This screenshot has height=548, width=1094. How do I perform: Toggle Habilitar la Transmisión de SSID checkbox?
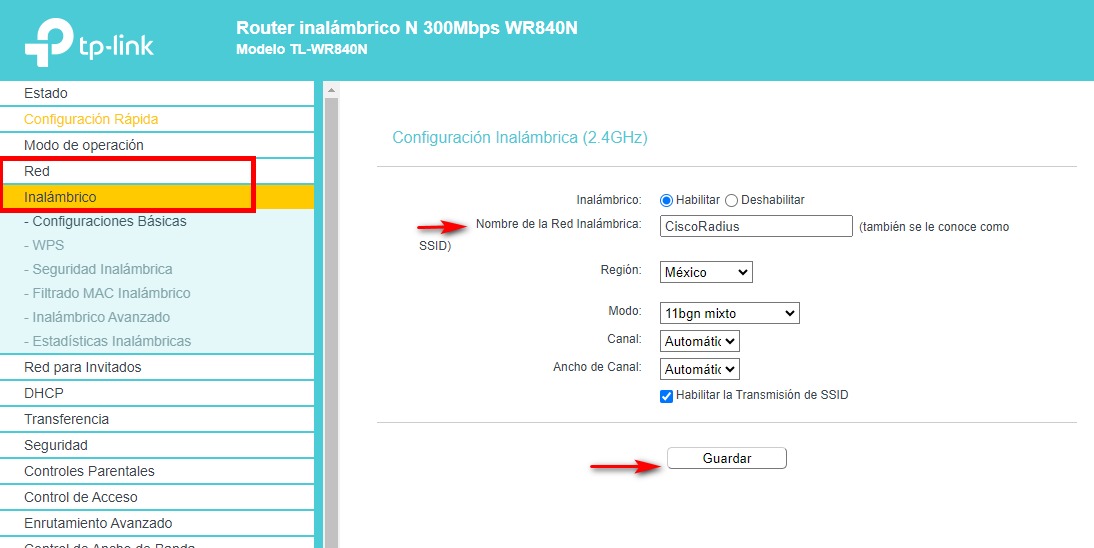[x=667, y=396]
